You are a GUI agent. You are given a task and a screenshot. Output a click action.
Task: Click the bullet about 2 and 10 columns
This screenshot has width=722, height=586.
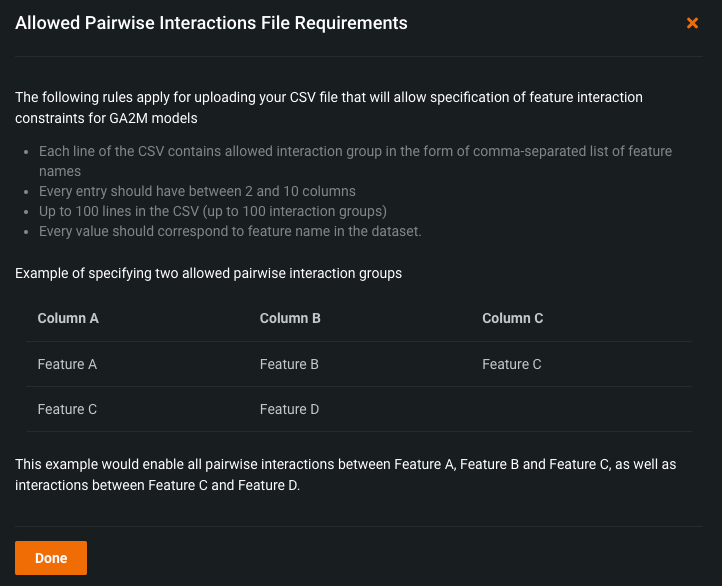pos(197,191)
